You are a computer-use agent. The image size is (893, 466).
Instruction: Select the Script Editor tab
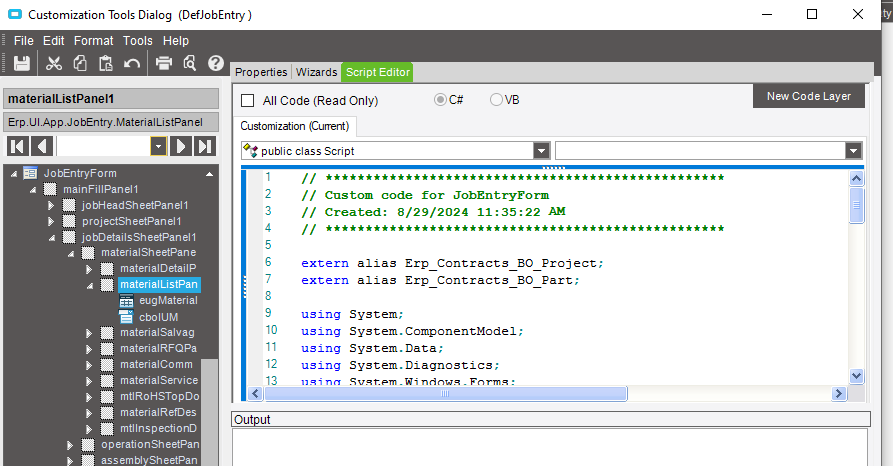pyautogui.click(x=378, y=72)
